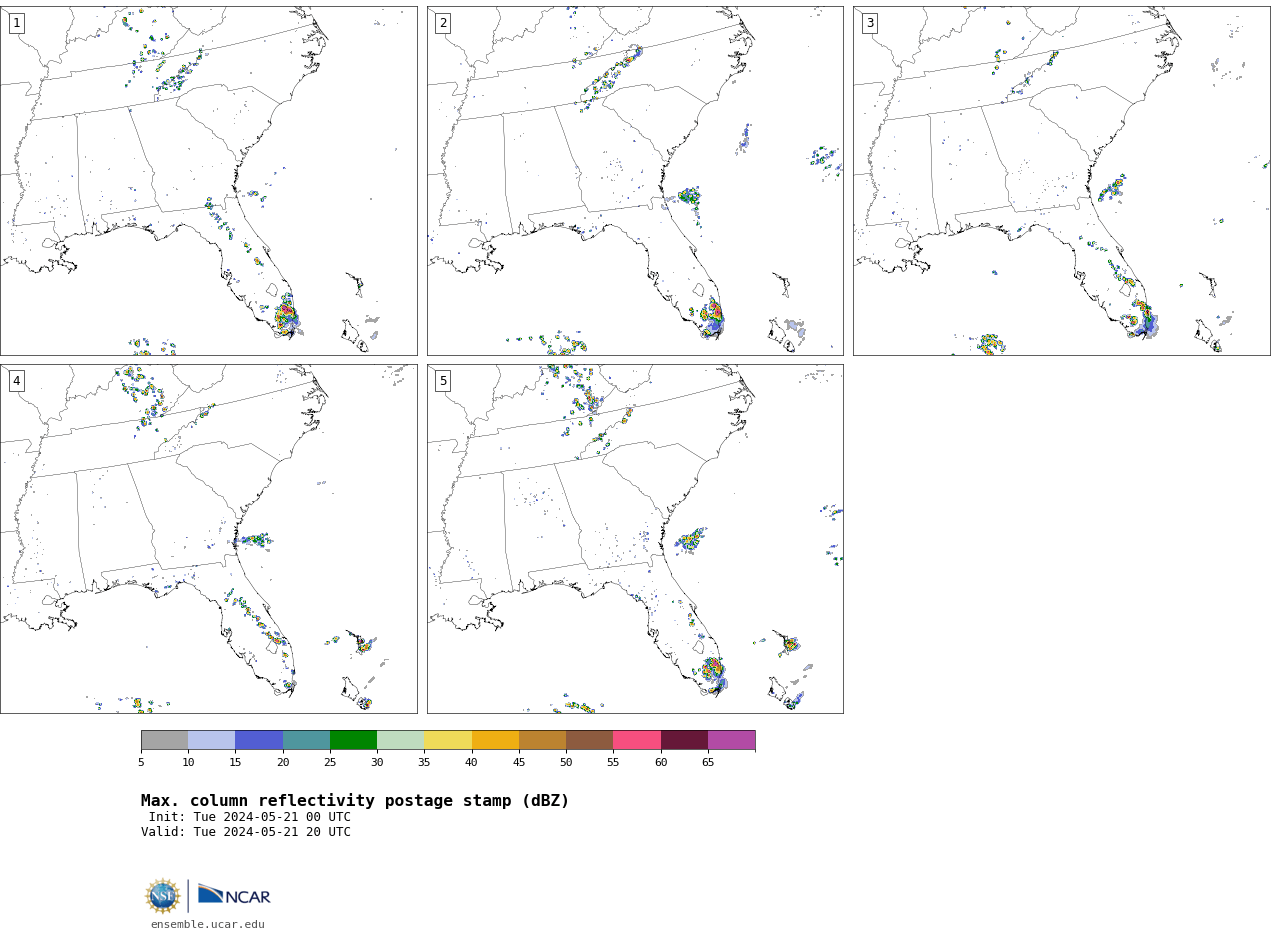
Task: Click the maroon 60-65 dBZ swatch
Action: [x=684, y=740]
